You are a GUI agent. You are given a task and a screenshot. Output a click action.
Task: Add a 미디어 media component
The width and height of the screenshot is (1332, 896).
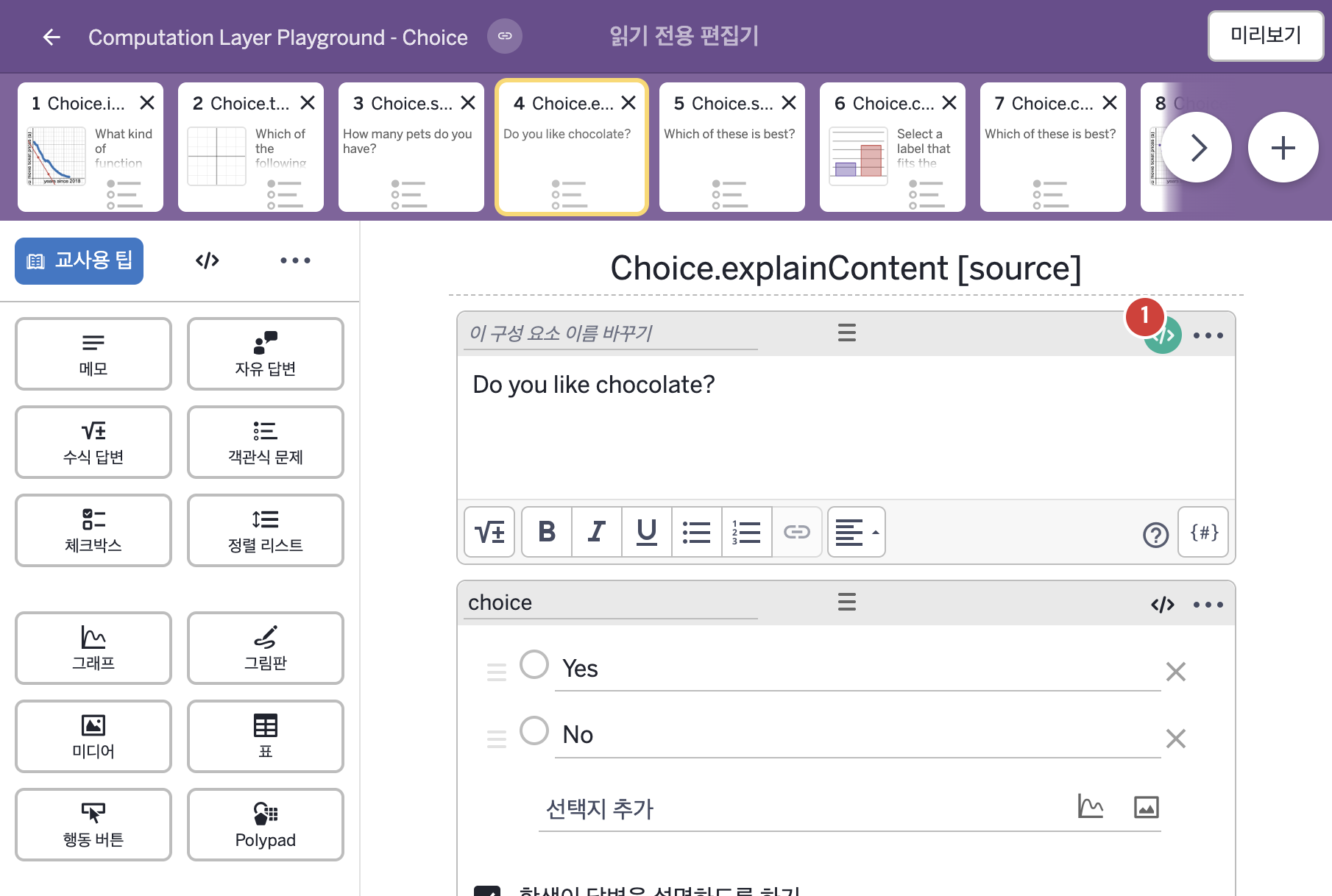(x=93, y=736)
